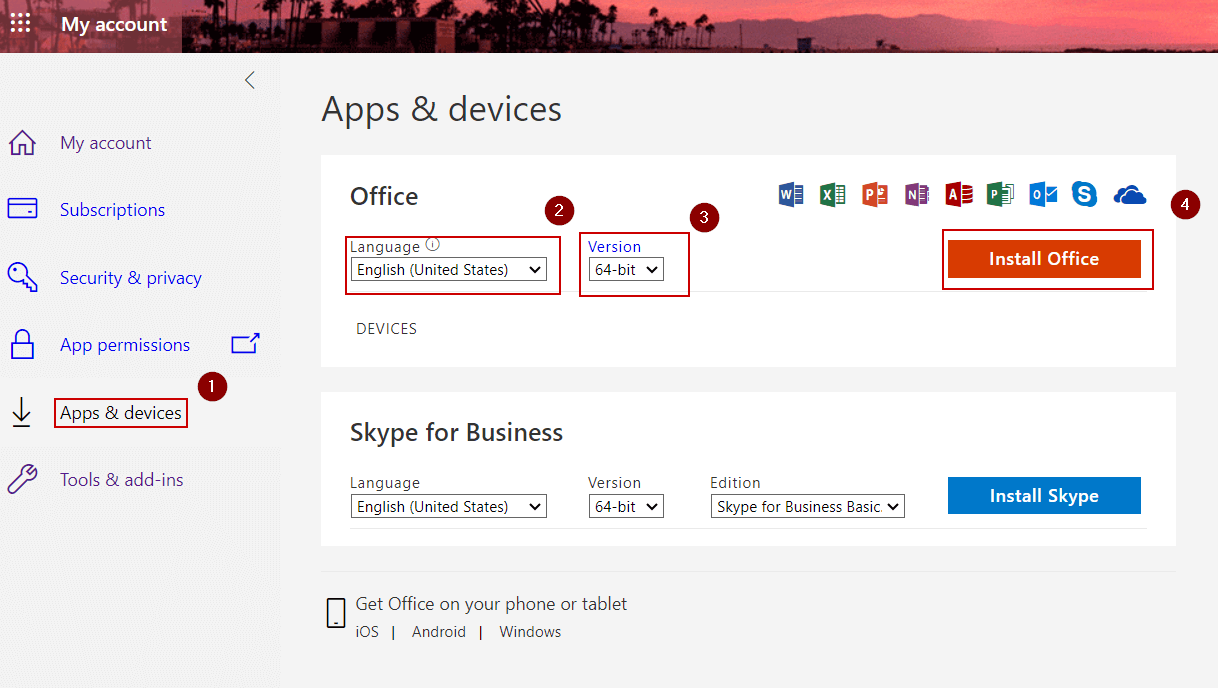Click the Publisher icon

(x=1000, y=194)
